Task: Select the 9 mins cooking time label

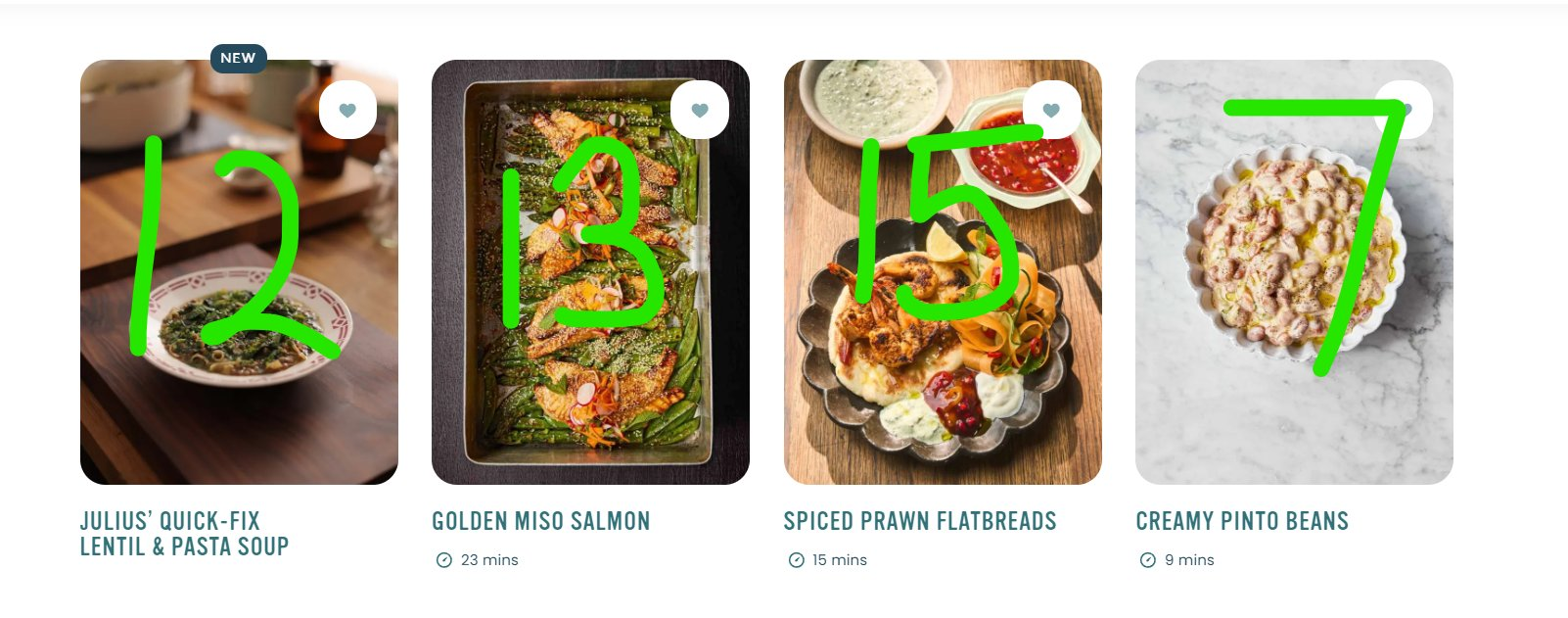Action: (1189, 560)
